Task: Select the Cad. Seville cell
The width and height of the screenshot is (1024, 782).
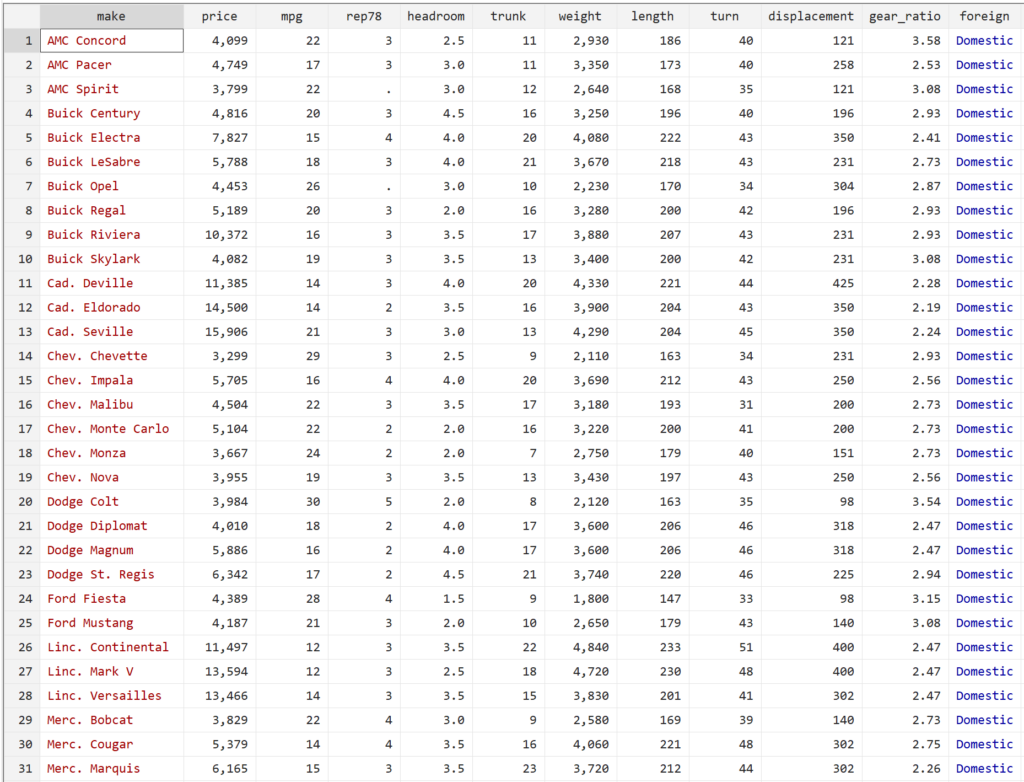Action: pyautogui.click(x=112, y=331)
